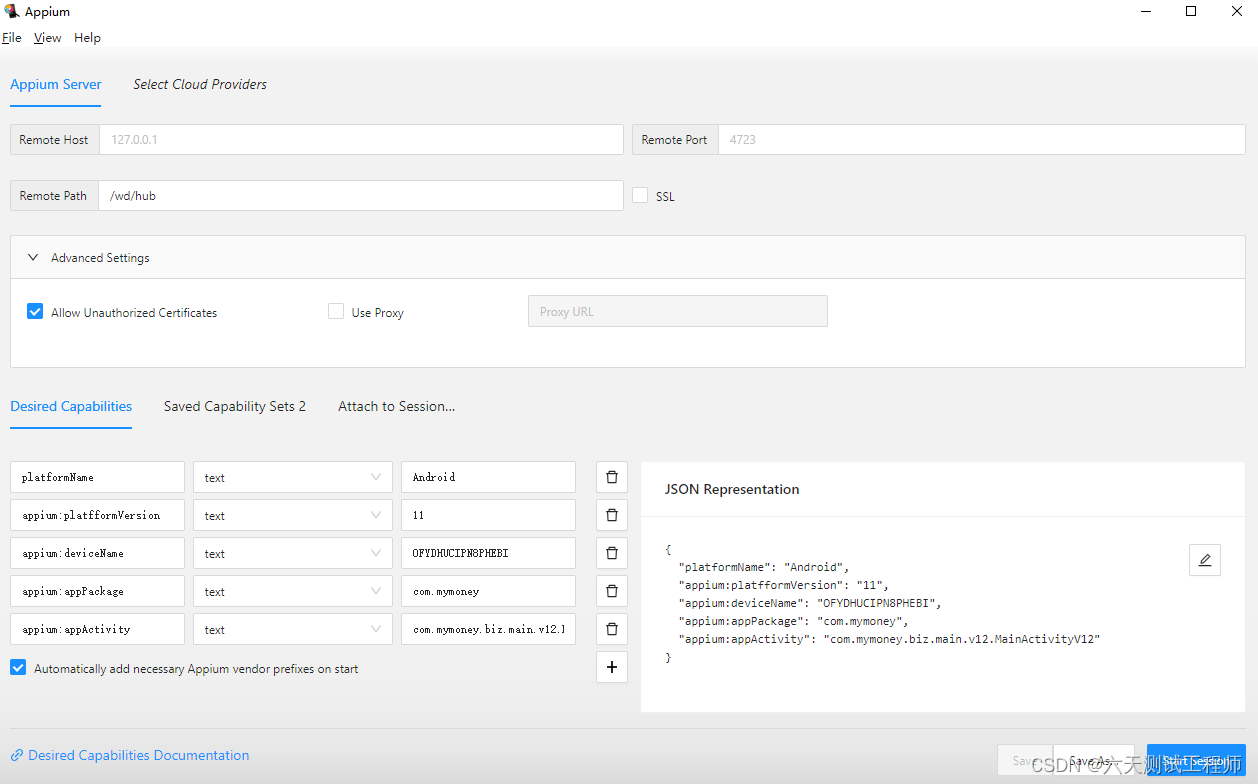Click the Remote Port label

tap(675, 140)
